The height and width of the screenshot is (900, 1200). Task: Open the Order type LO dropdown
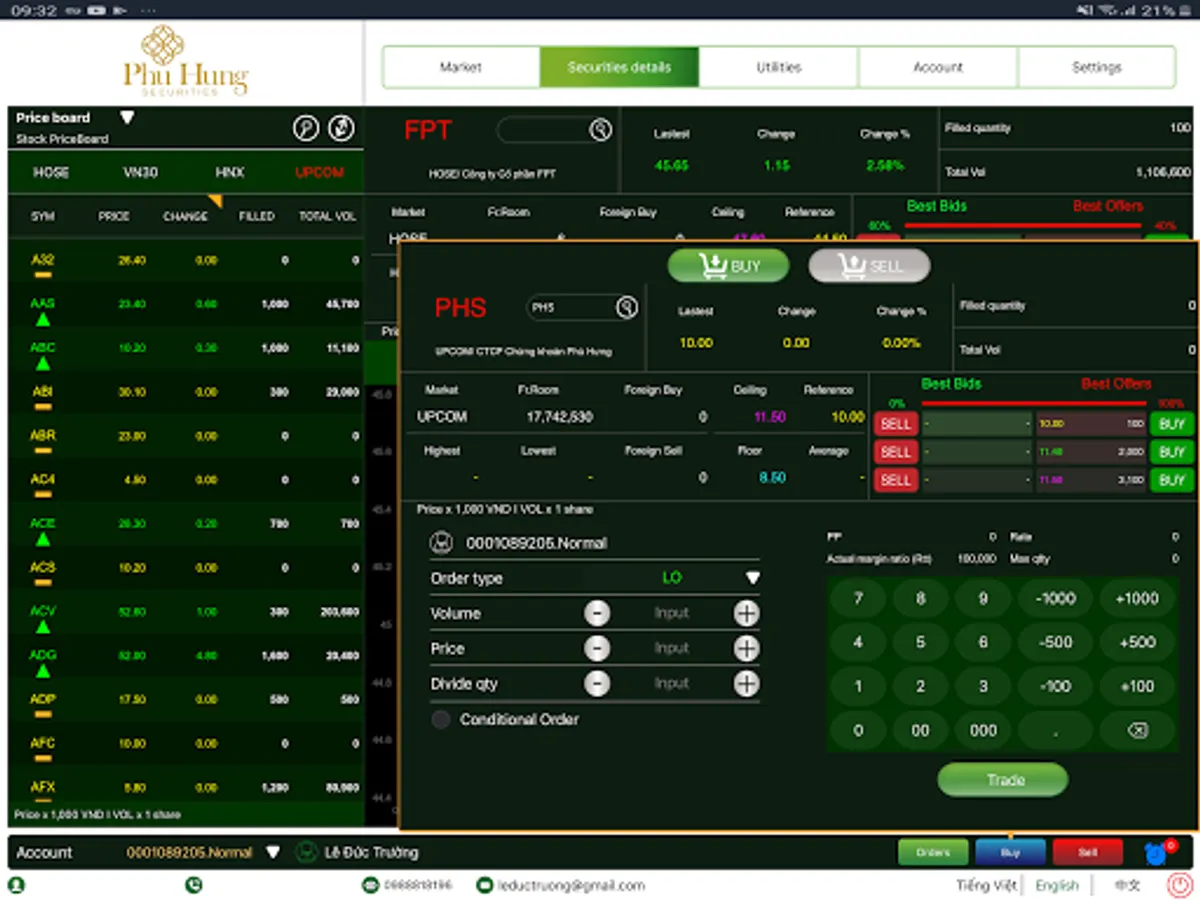tap(753, 578)
